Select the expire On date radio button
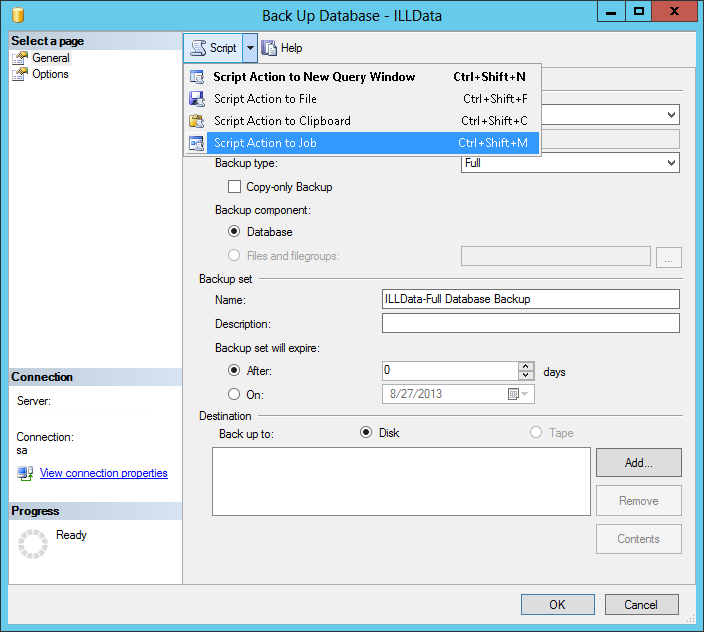The height and width of the screenshot is (632, 704). tap(235, 394)
